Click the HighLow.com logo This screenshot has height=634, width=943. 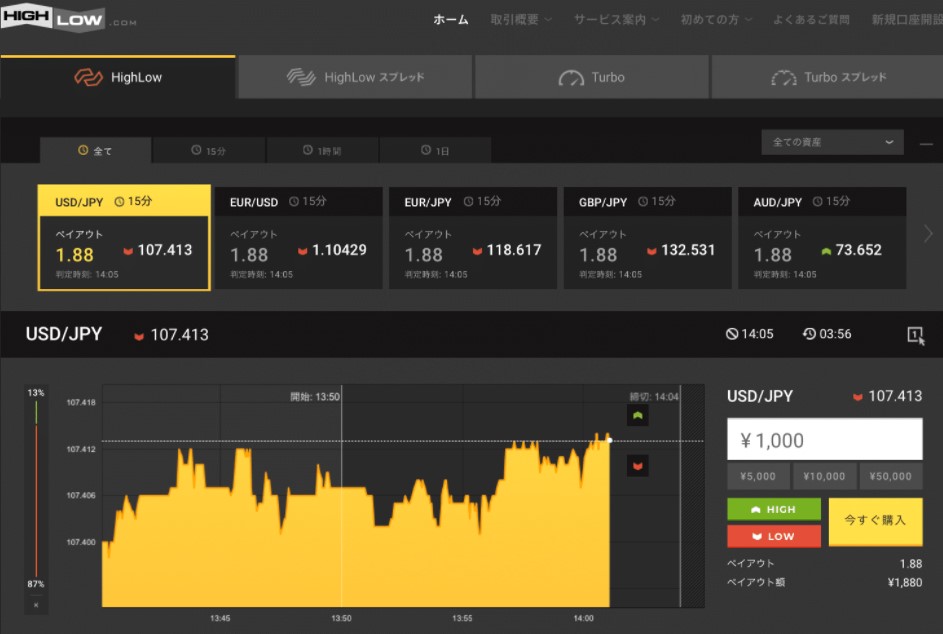coord(68,18)
